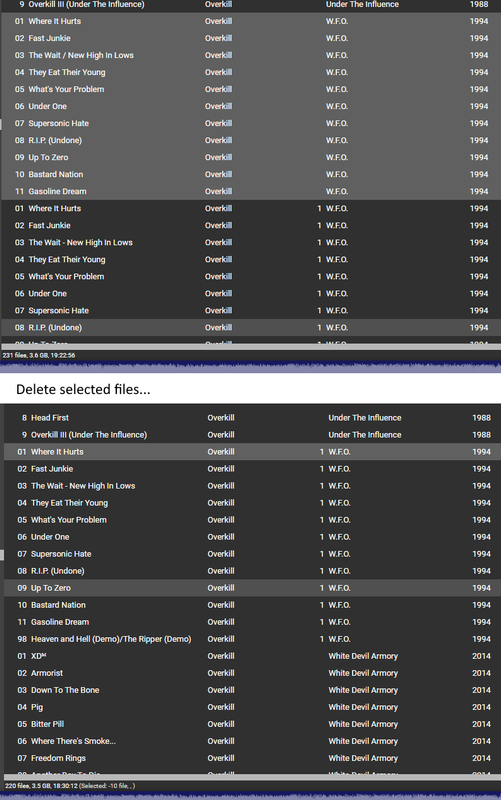Click status text "231 files, 3.6 GB, 19:22:56"
This screenshot has height=800, width=501.
click(39, 355)
